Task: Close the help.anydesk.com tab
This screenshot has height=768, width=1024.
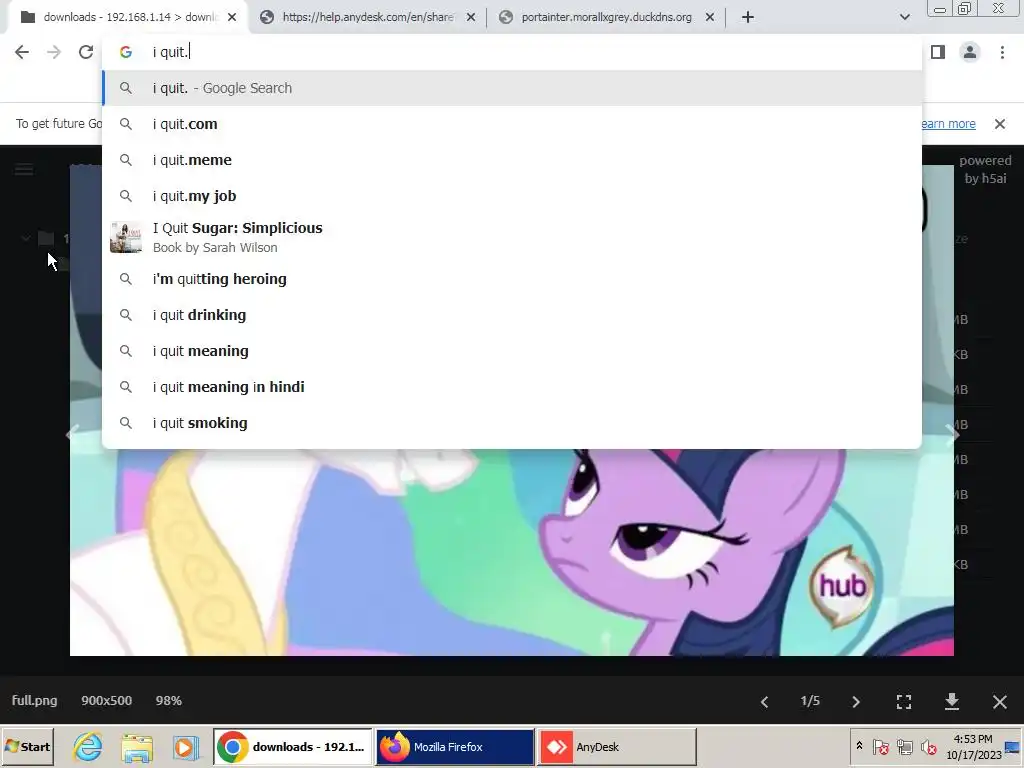Action: pyautogui.click(x=471, y=18)
